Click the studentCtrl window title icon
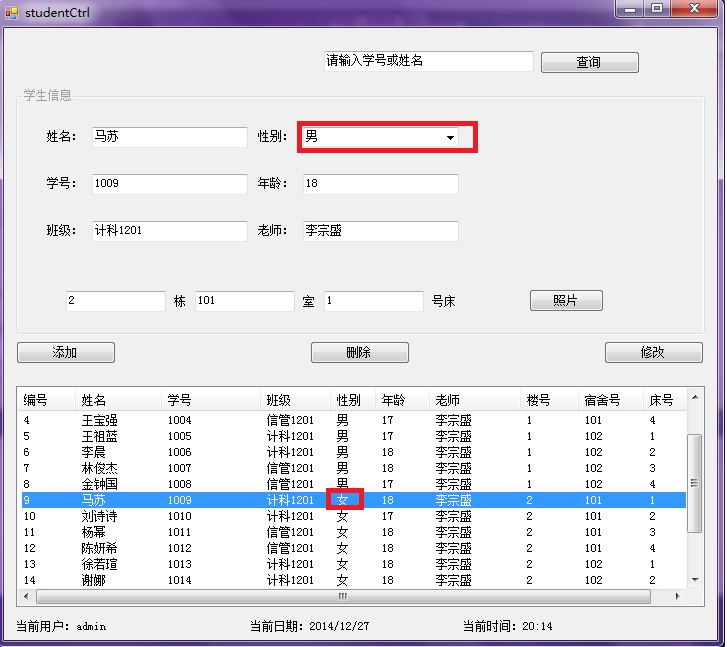 11,13
